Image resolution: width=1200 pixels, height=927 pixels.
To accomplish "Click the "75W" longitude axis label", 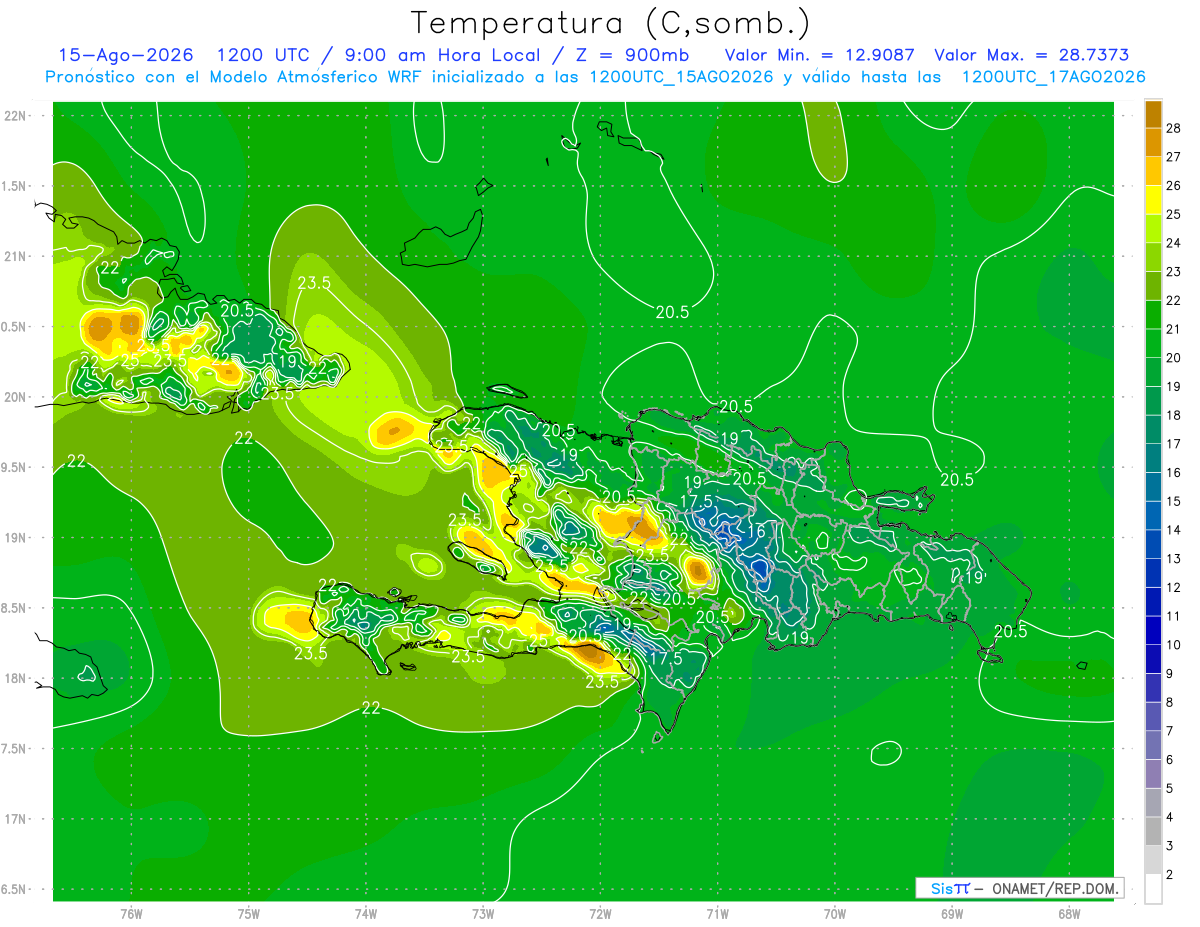I will point(248,913).
